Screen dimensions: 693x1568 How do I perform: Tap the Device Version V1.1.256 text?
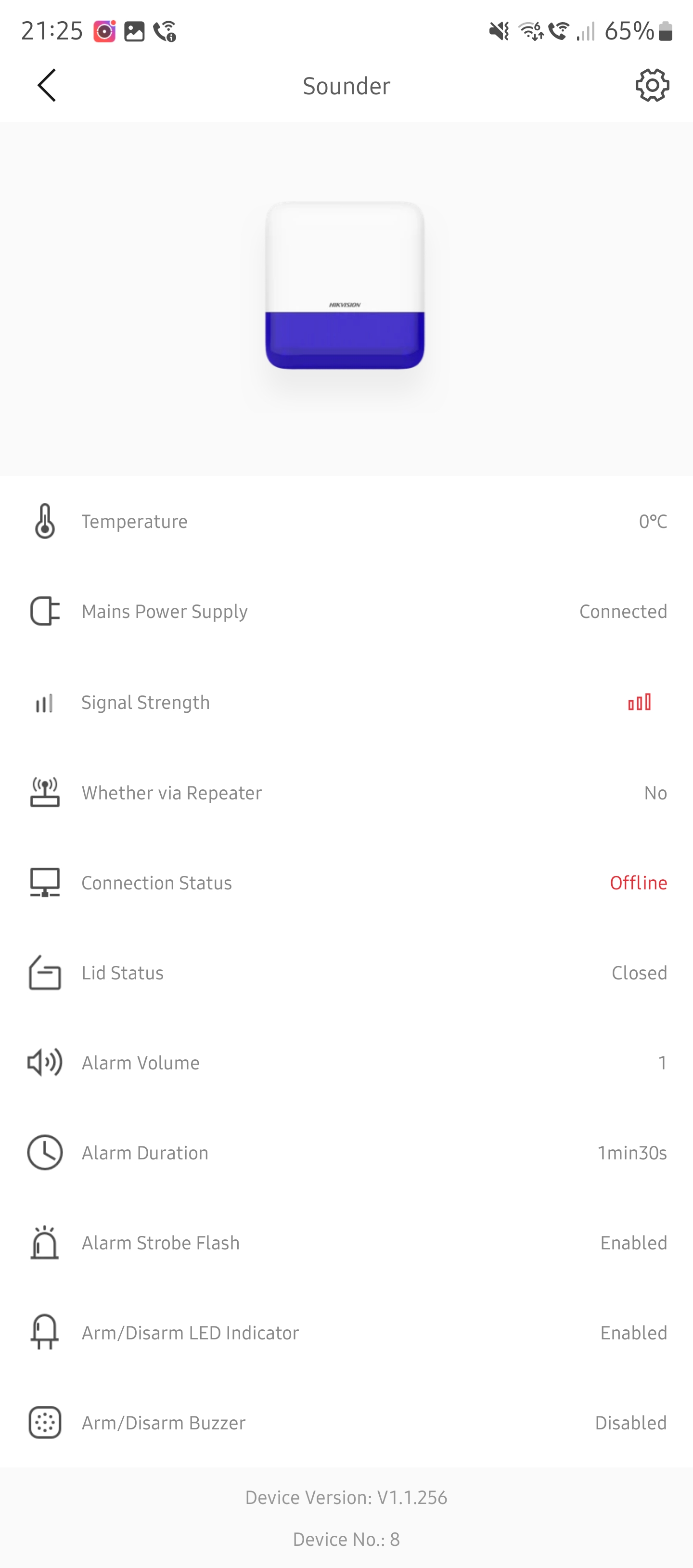pos(346,1497)
